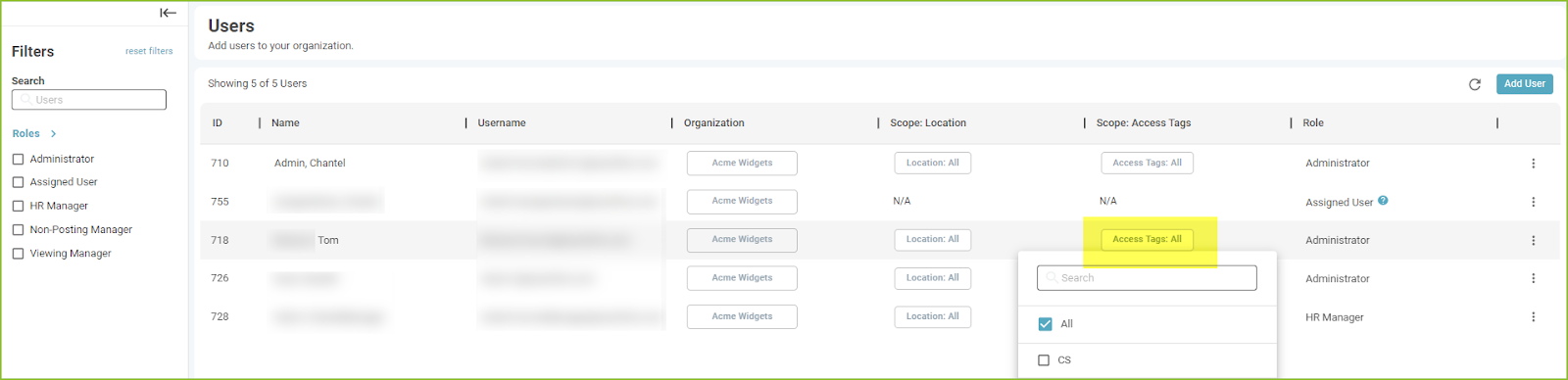Viewport: 1568px width, 380px height.
Task: Check the Viewing Manager role filter
Action: 18,254
